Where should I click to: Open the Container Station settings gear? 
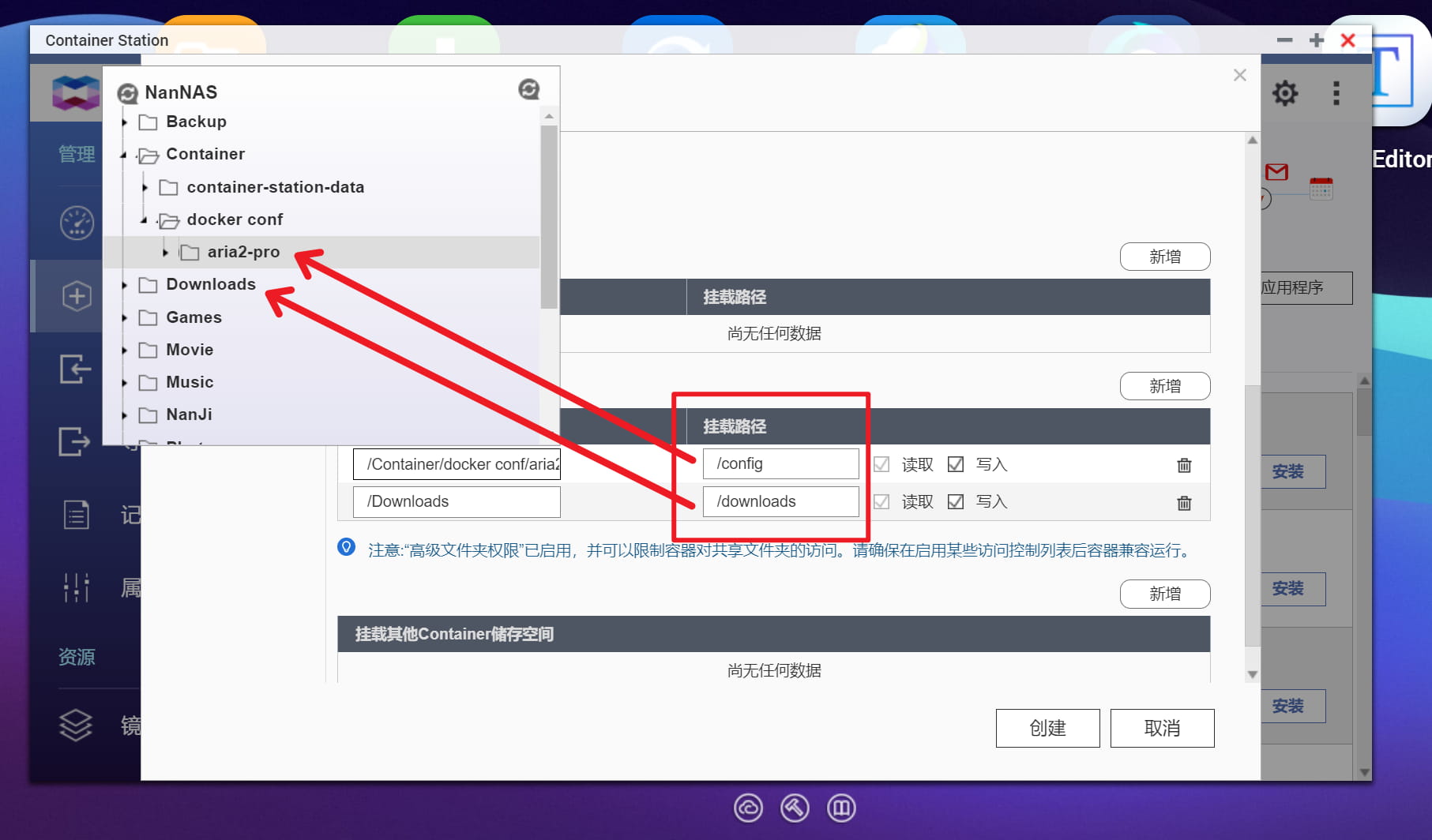(1285, 93)
